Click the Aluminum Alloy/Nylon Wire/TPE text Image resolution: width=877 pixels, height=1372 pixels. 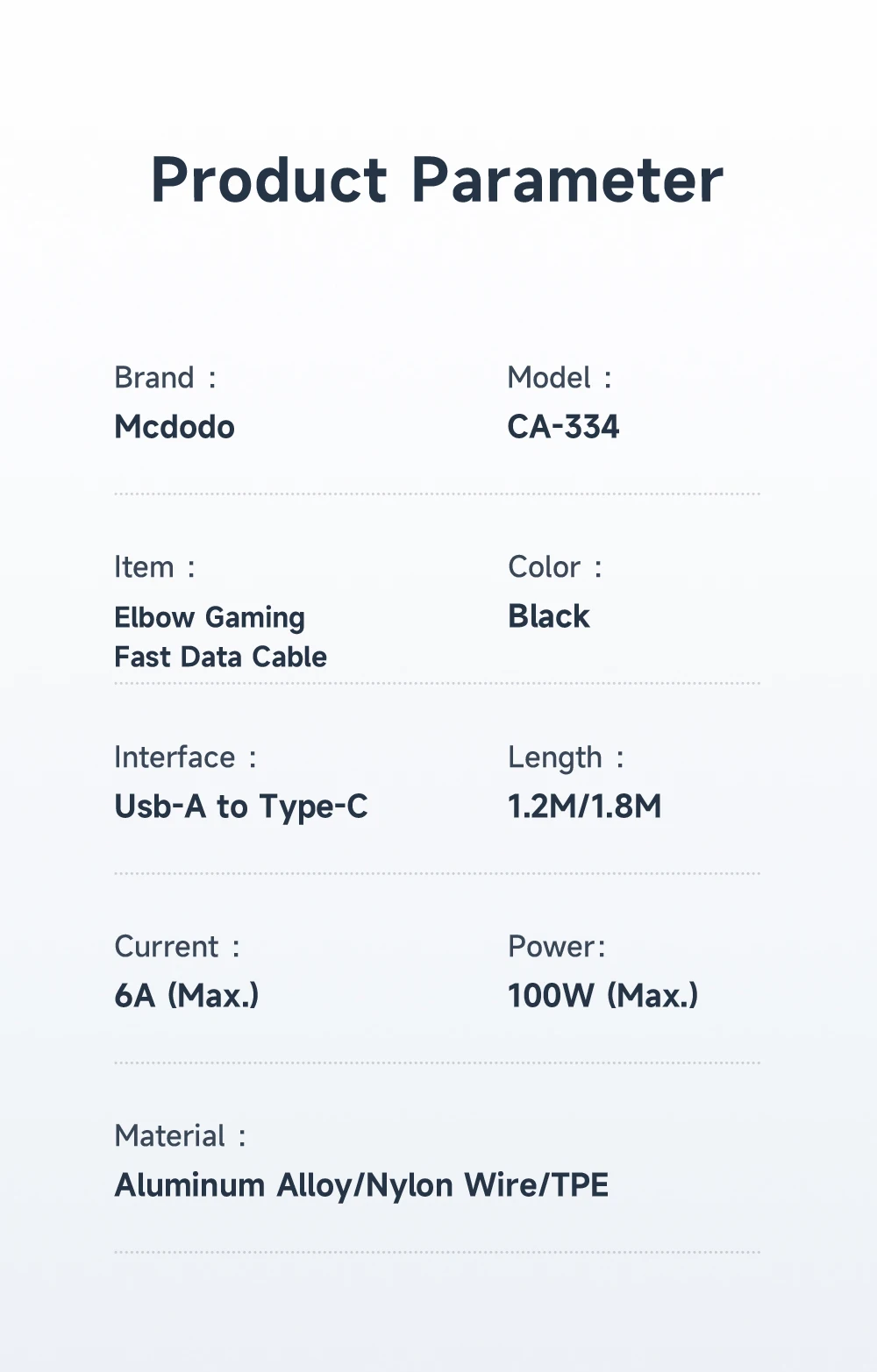(361, 1186)
